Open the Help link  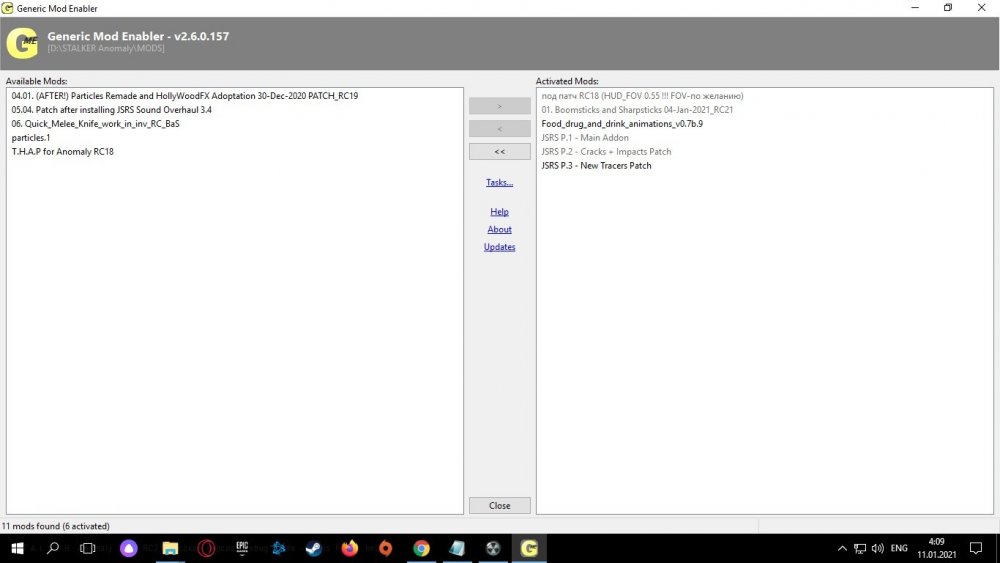tap(499, 212)
